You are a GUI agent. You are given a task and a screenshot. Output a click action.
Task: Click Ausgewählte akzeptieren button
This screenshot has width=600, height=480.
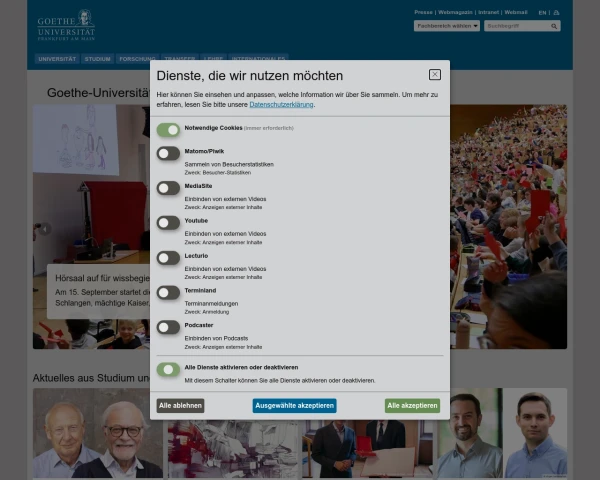tap(294, 405)
